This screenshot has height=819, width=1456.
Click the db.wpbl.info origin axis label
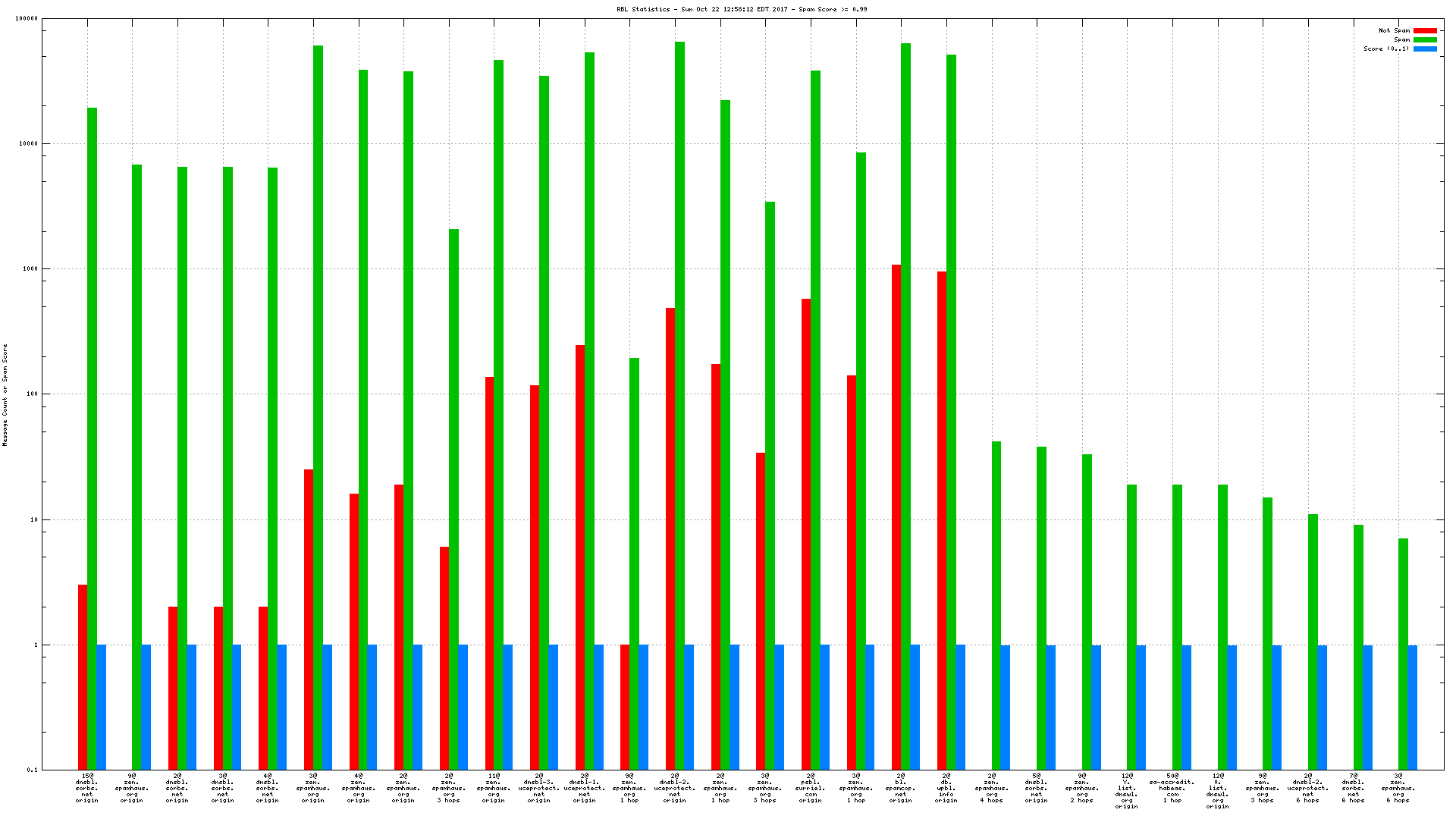click(946, 788)
